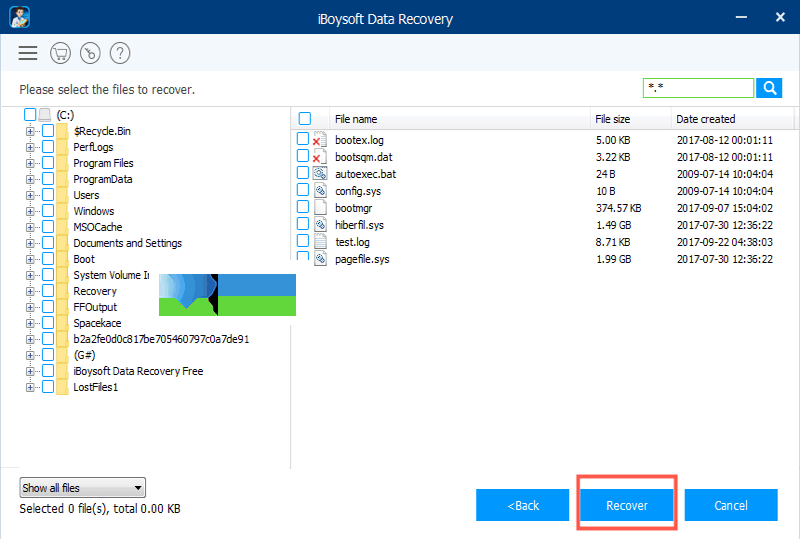The width and height of the screenshot is (800, 539).
Task: Check the bootex.log checkbox
Action: (303, 138)
